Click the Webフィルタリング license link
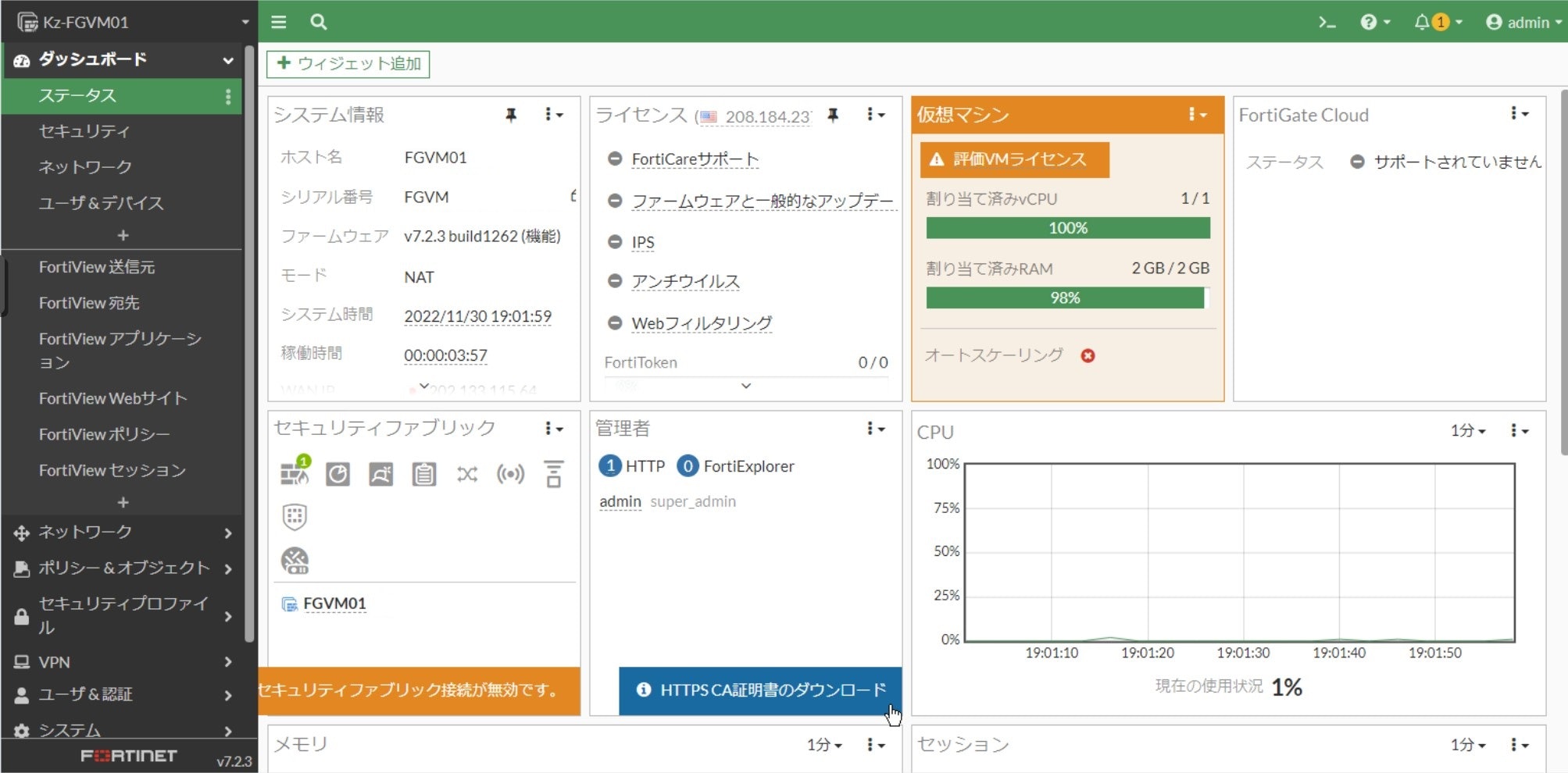Image resolution: width=1568 pixels, height=773 pixels. (x=702, y=322)
